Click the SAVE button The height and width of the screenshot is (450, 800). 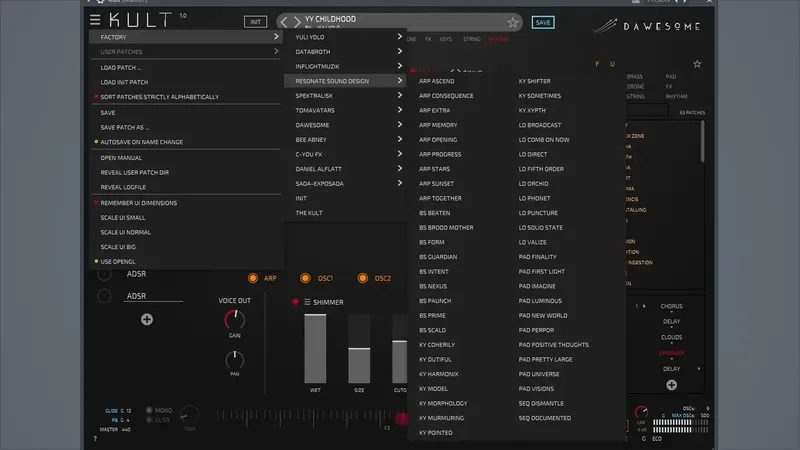point(543,22)
